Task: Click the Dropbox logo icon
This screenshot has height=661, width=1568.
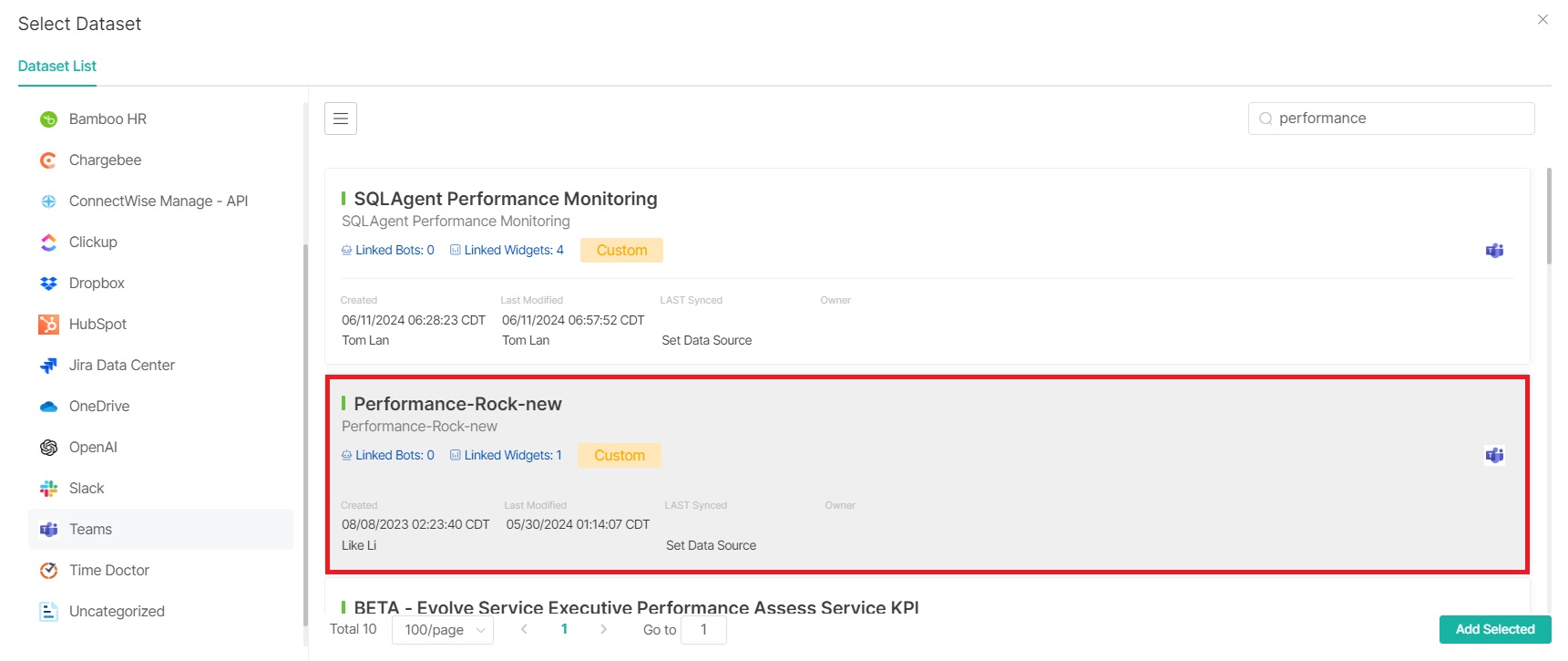Action: [x=48, y=284]
